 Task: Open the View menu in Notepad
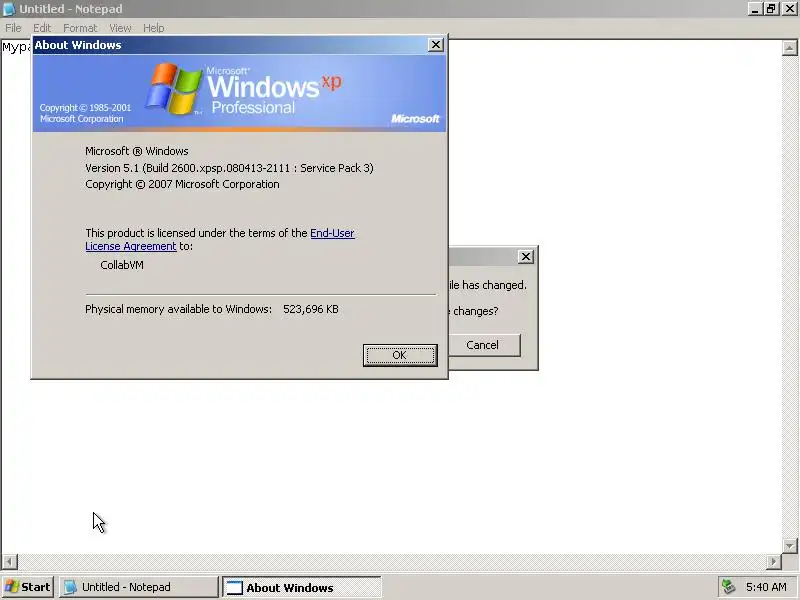coord(120,28)
